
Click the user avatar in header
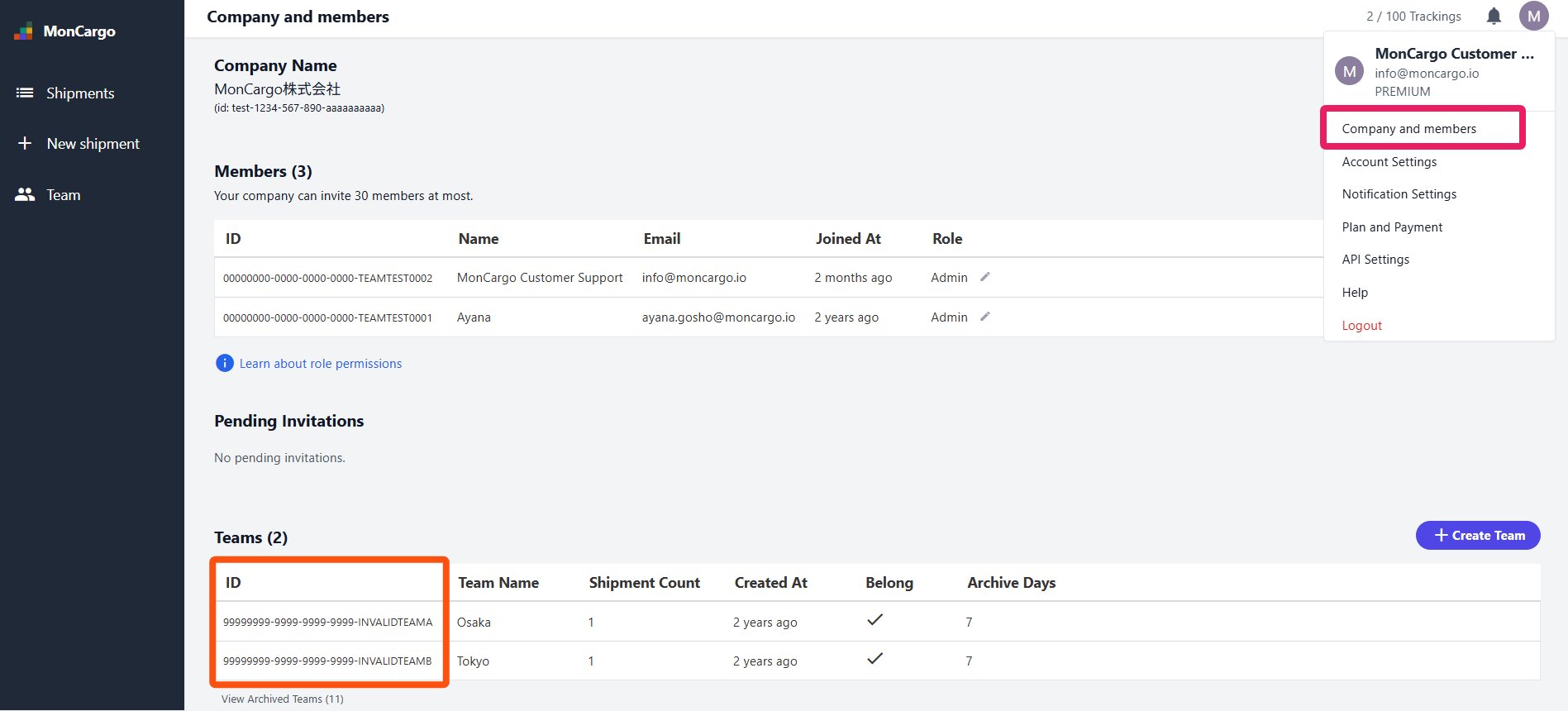coord(1533,17)
